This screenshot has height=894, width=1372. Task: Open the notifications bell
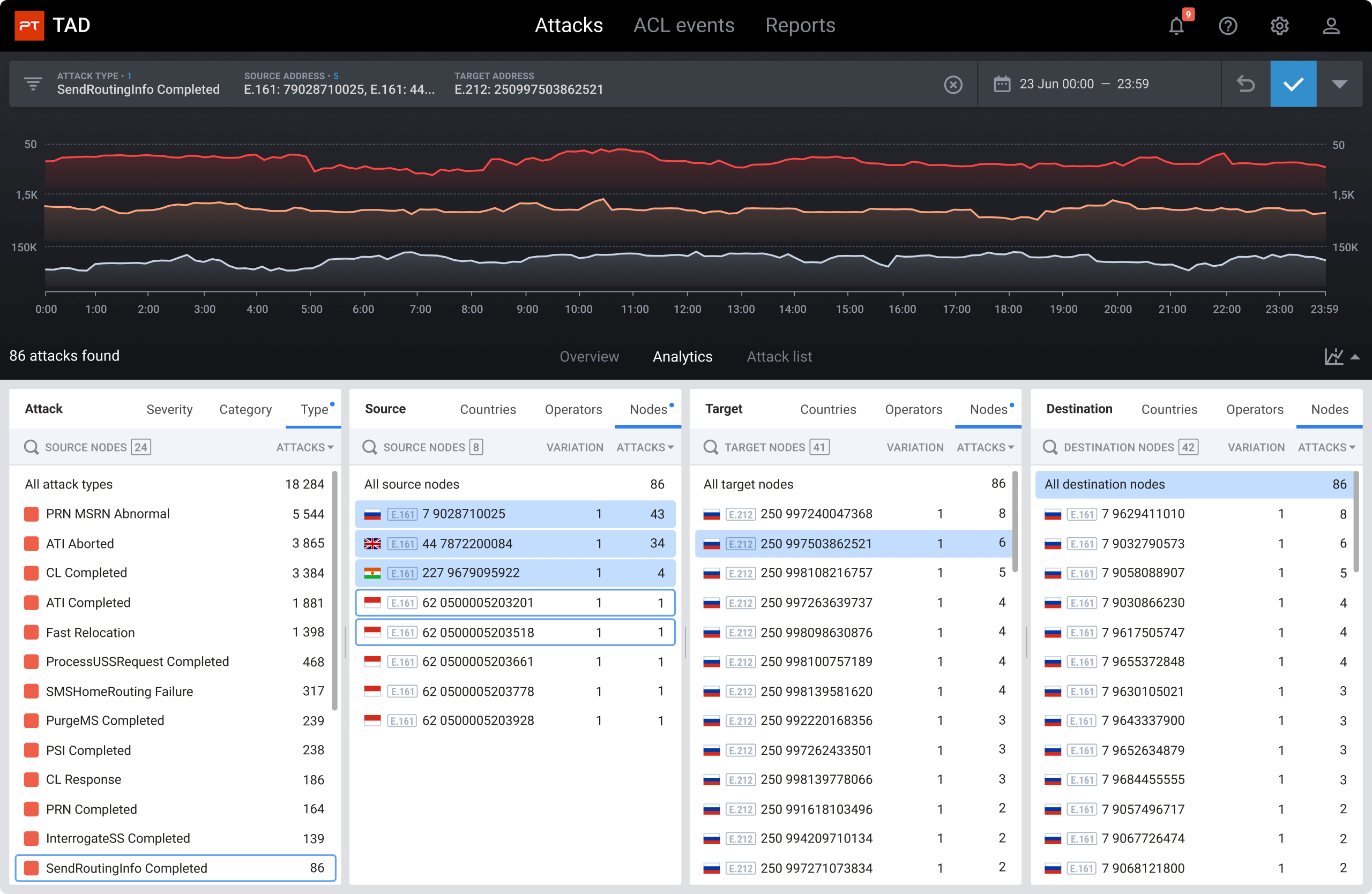1176,26
